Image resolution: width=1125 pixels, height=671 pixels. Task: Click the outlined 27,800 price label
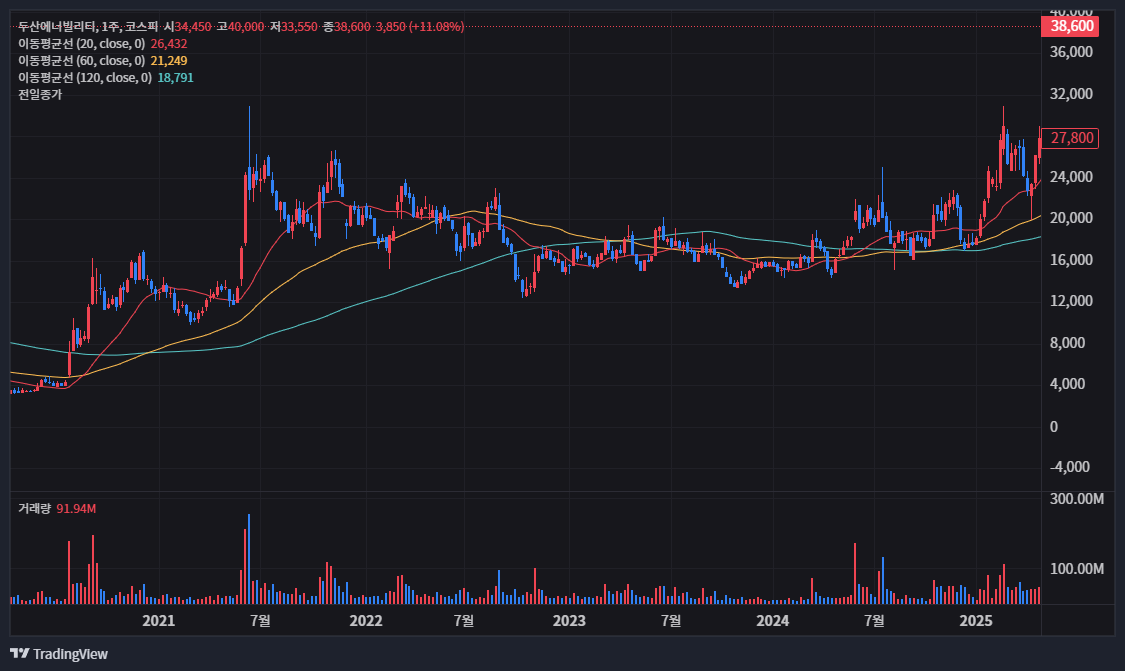(x=1070, y=138)
